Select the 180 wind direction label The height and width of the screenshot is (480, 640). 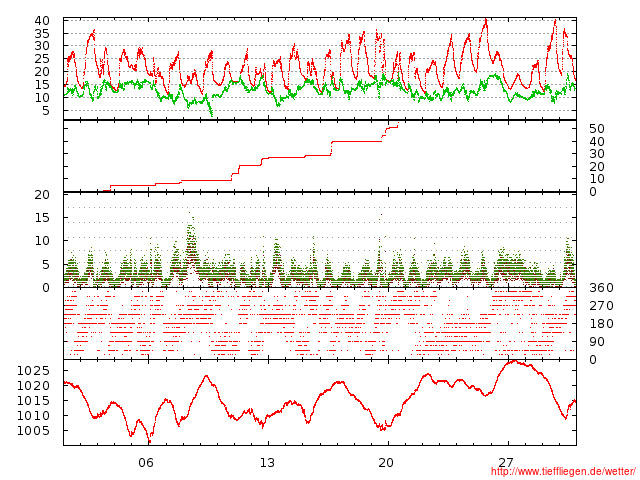click(601, 324)
